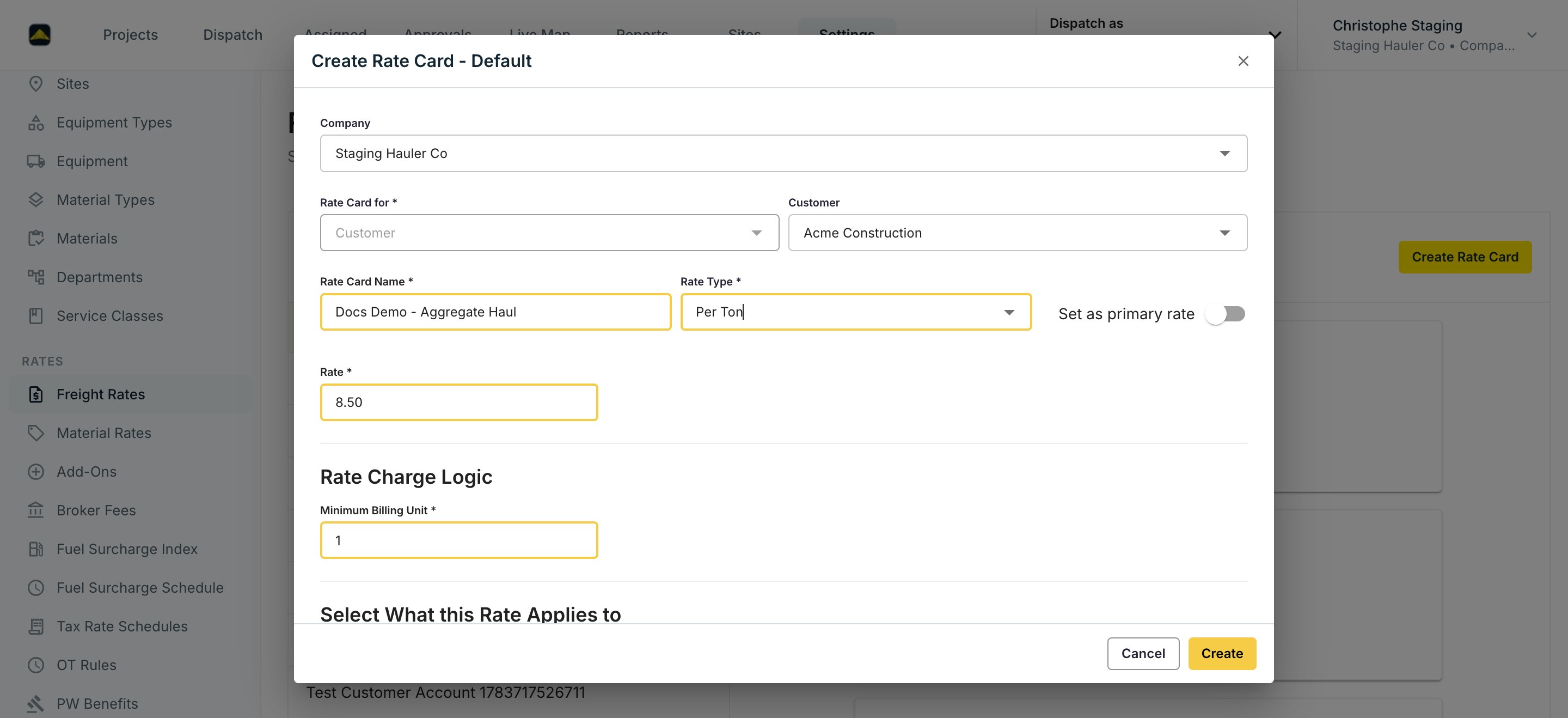Viewport: 1568px width, 718px height.
Task: Click the Rate input showing 8.50
Action: click(458, 402)
